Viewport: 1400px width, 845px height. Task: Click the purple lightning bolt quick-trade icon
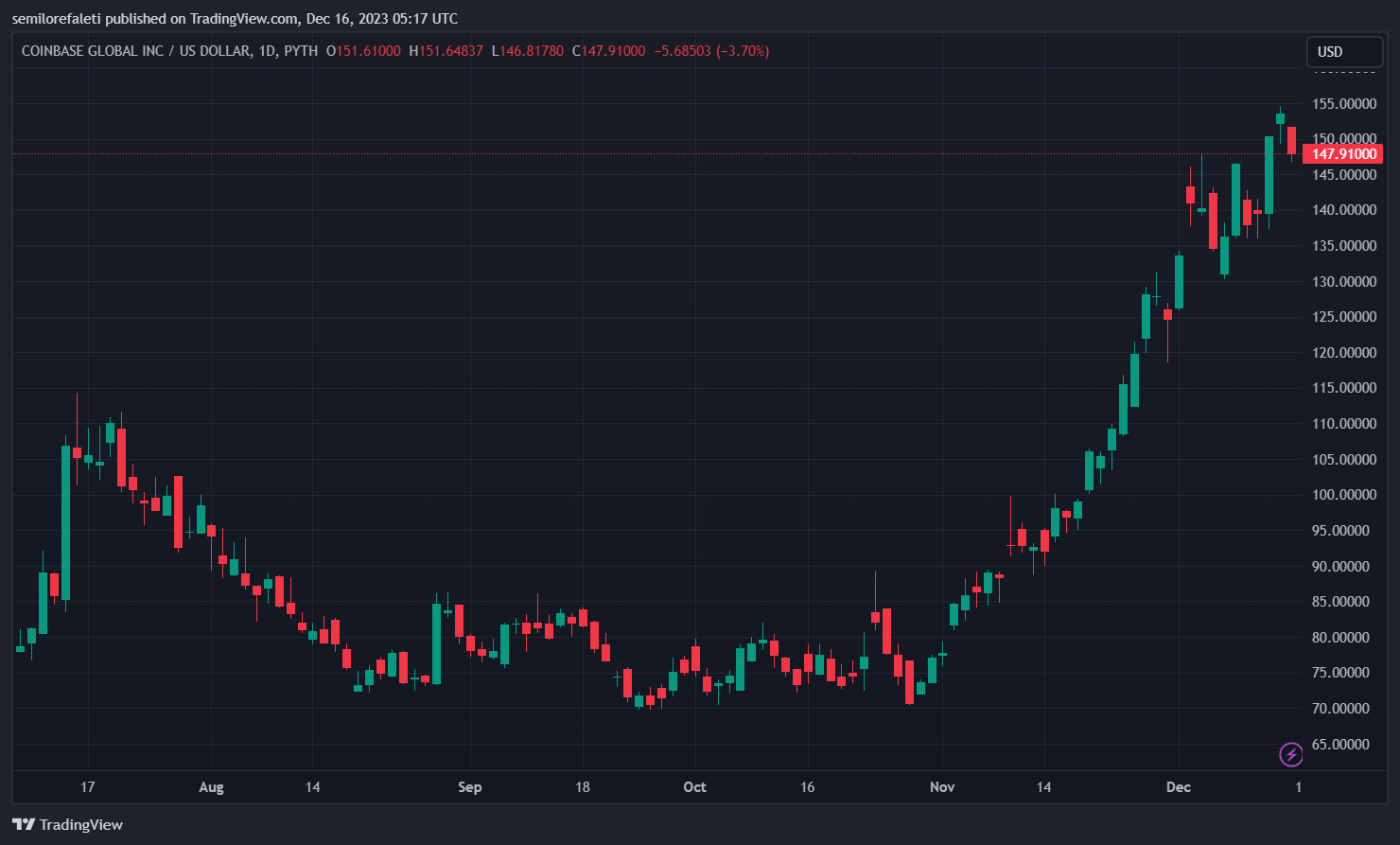pos(1292,754)
